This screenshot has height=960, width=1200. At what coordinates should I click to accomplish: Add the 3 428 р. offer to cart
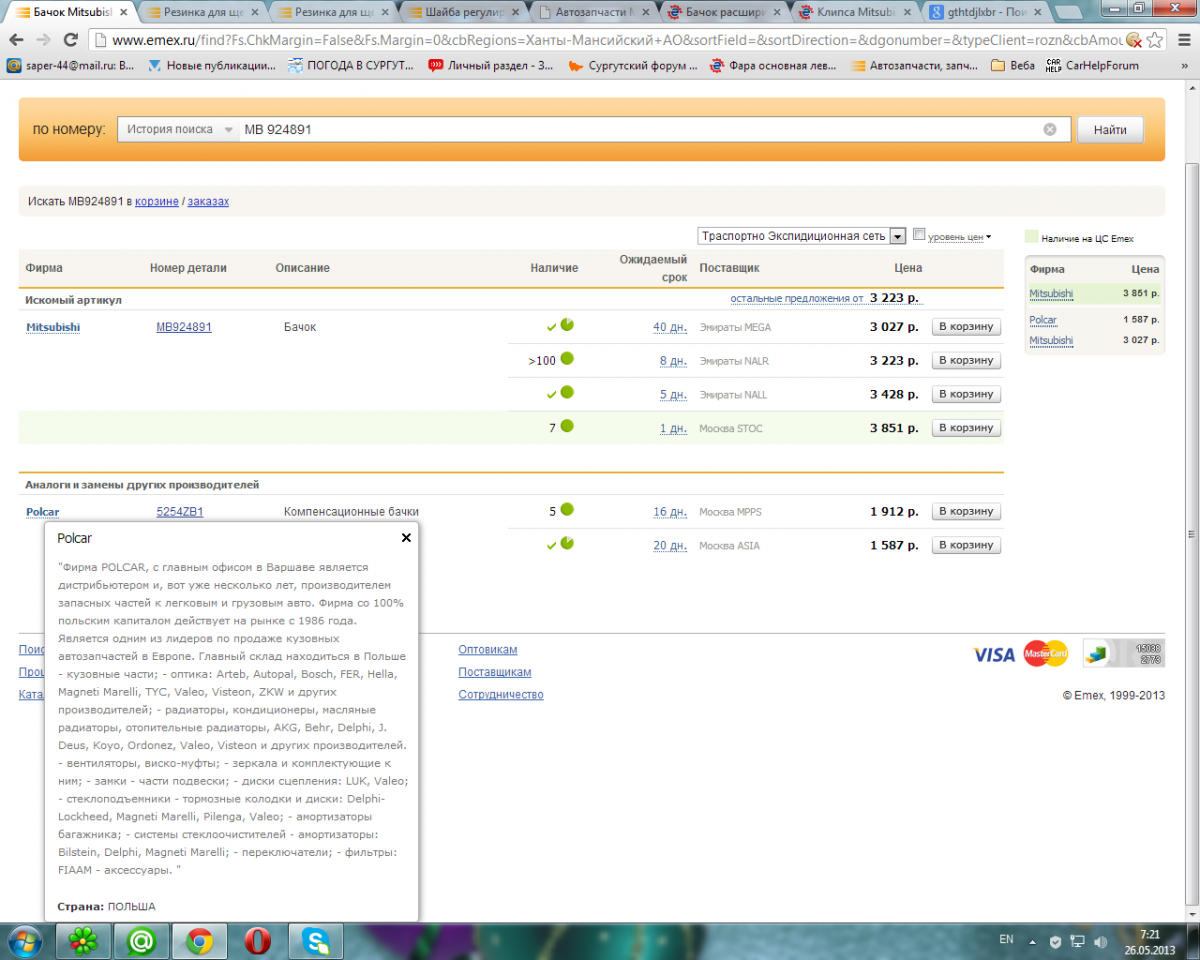[x=966, y=394]
